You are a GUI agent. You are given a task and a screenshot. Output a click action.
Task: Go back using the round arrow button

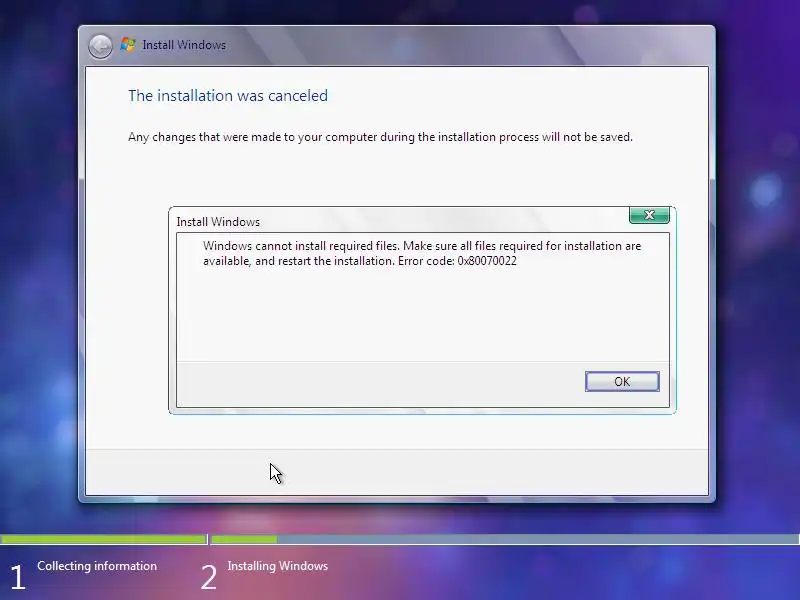tap(100, 46)
